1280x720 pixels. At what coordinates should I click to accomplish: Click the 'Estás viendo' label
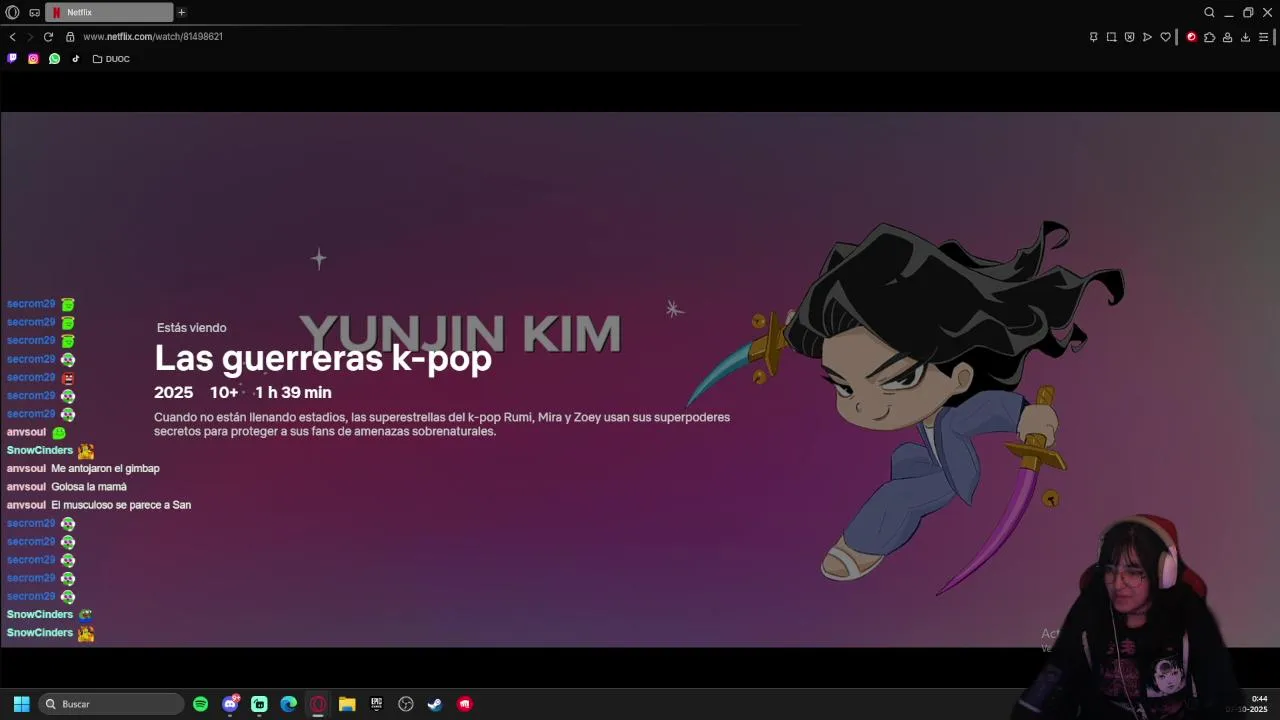click(191, 328)
